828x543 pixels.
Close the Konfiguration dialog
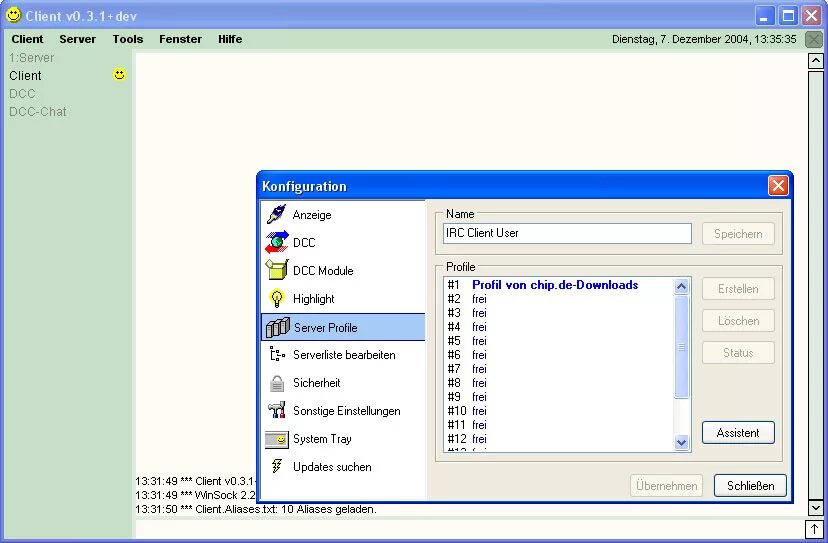pyautogui.click(x=778, y=185)
